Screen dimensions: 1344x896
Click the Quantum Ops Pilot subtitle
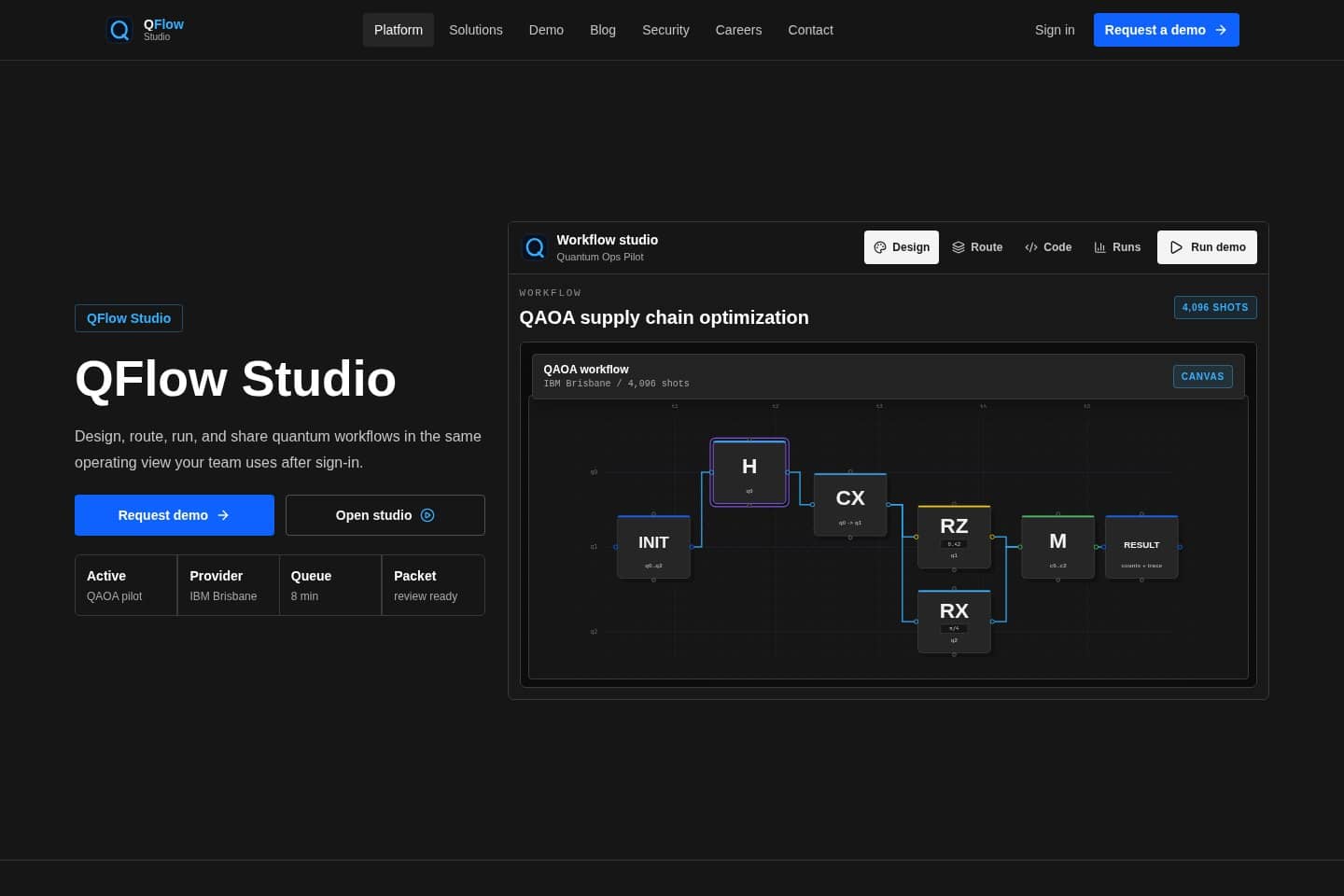(x=600, y=257)
